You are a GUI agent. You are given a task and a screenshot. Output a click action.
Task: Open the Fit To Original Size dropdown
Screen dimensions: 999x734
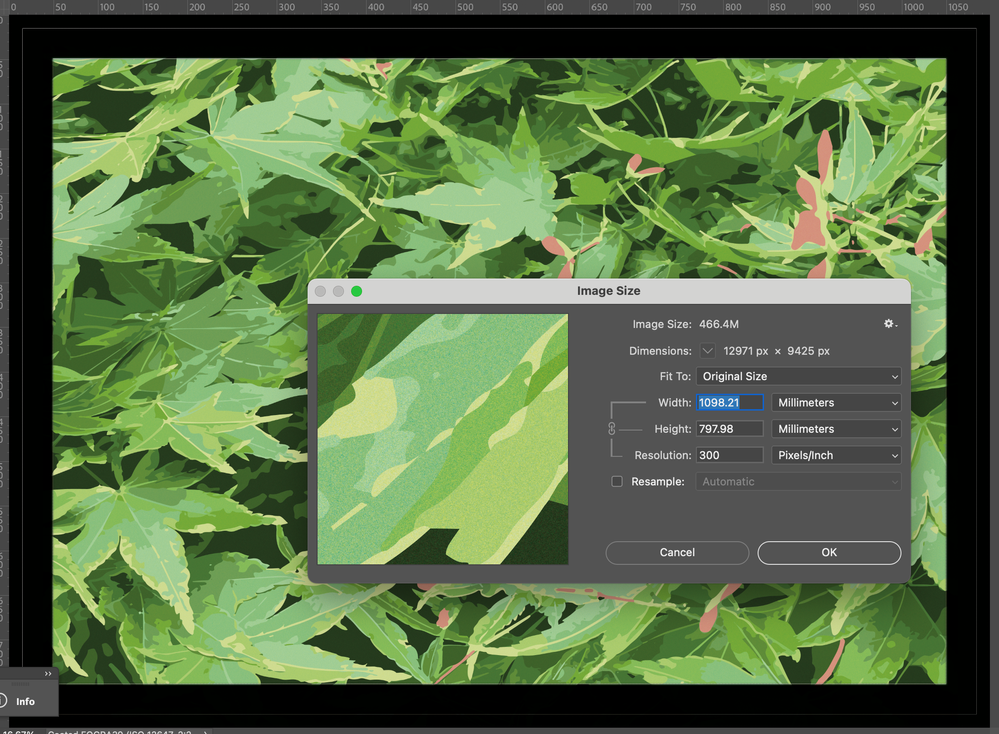coord(799,377)
